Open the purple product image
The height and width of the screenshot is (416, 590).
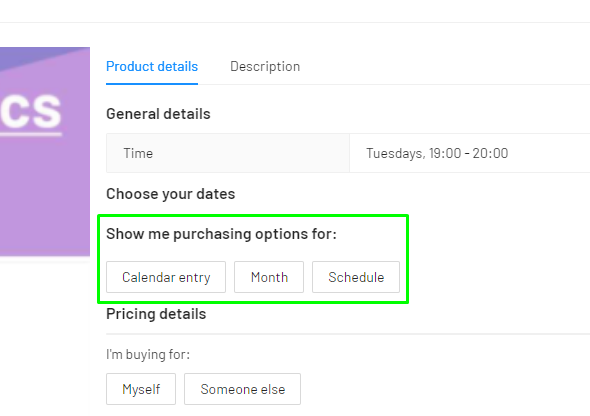pos(45,152)
